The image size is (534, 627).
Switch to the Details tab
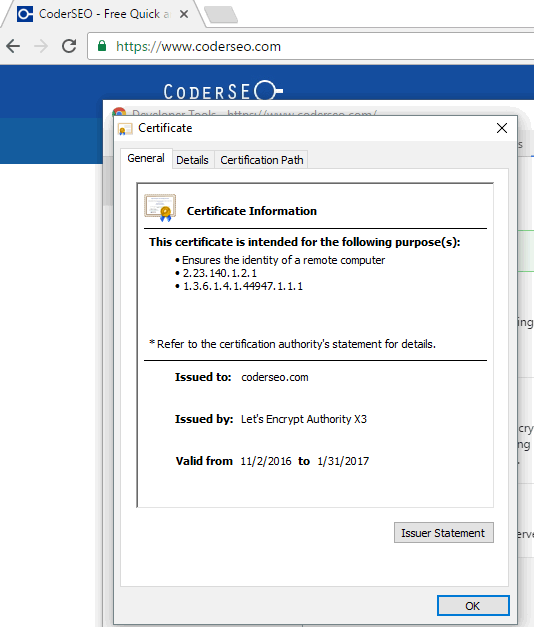click(192, 160)
